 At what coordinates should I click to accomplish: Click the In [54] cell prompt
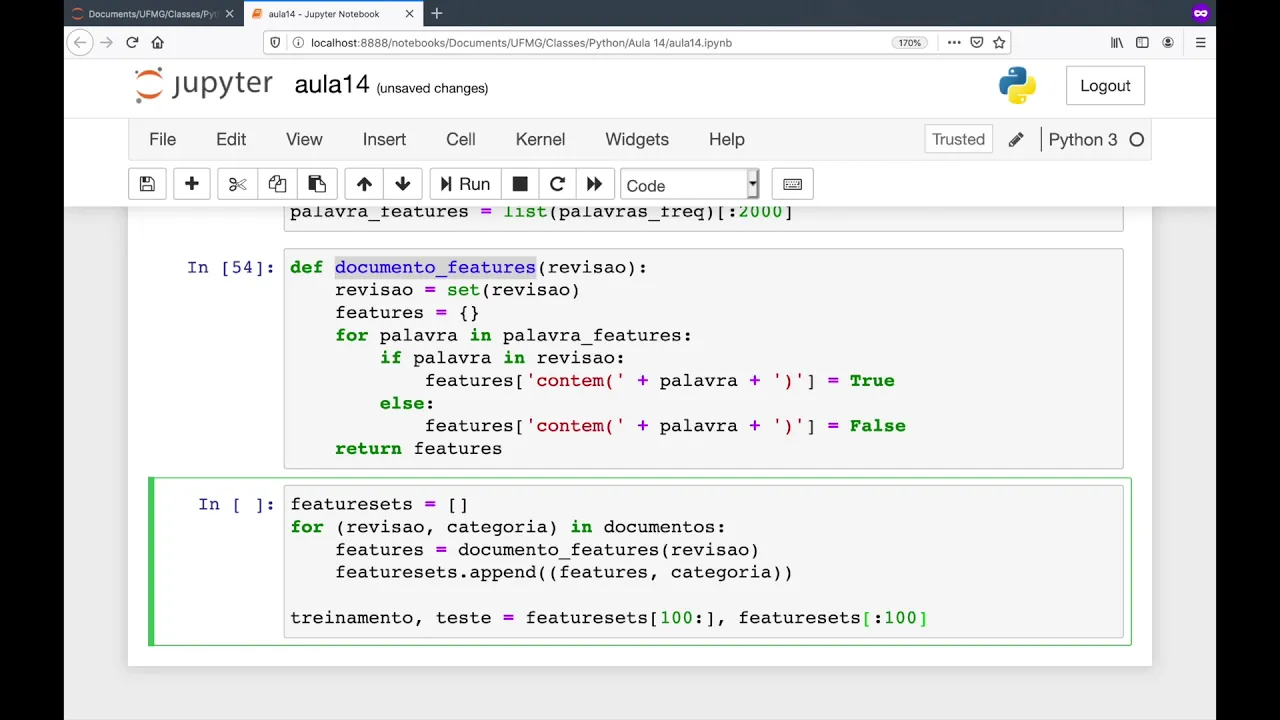click(x=230, y=267)
